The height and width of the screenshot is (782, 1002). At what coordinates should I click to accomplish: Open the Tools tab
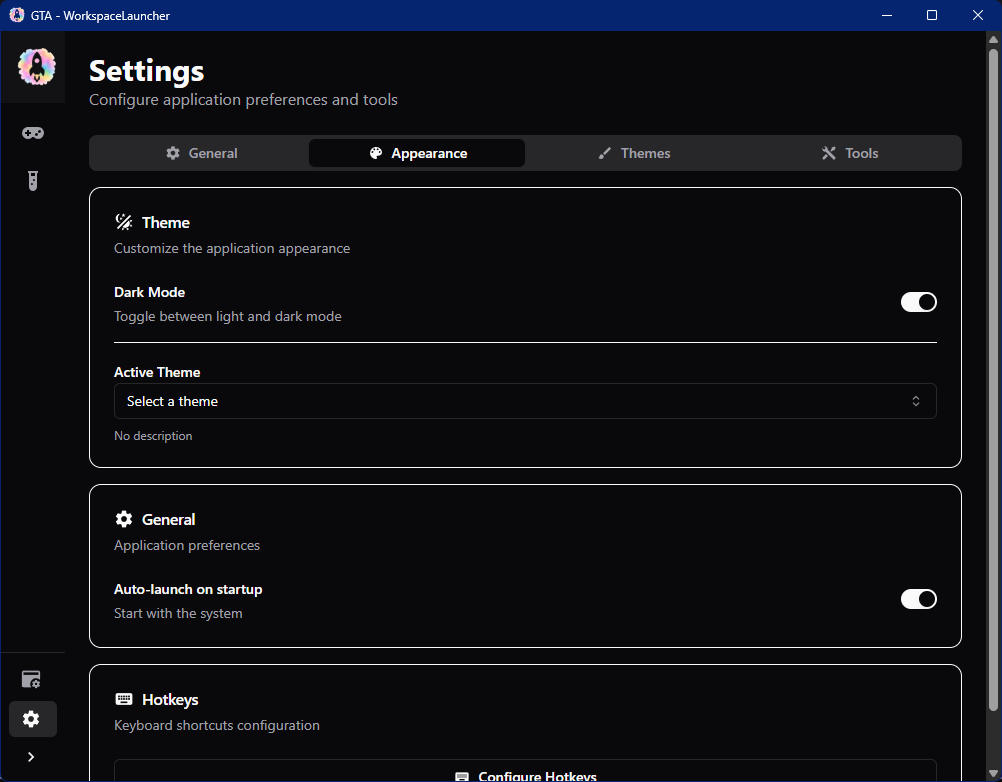pyautogui.click(x=849, y=152)
